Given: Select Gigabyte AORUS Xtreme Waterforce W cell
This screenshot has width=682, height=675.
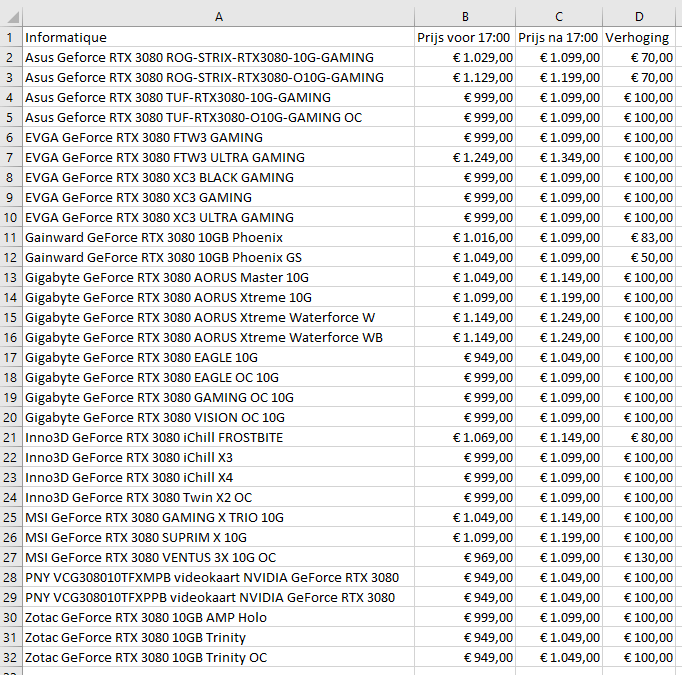Looking at the screenshot, I should click(219, 317).
